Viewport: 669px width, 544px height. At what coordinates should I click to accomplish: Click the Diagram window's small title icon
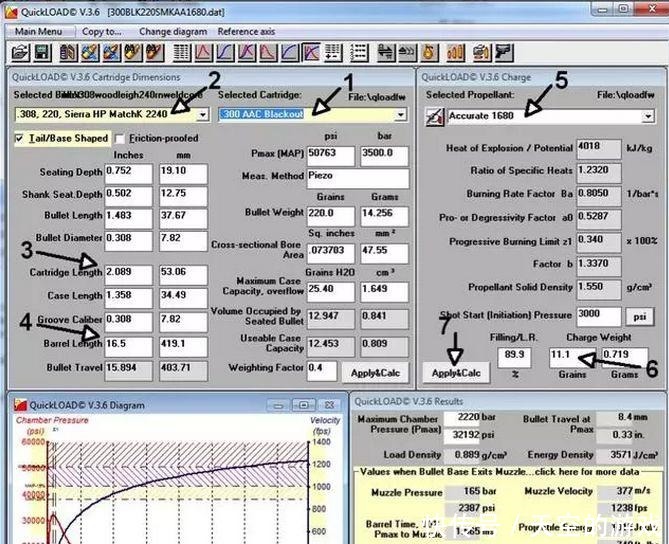tap(20, 404)
